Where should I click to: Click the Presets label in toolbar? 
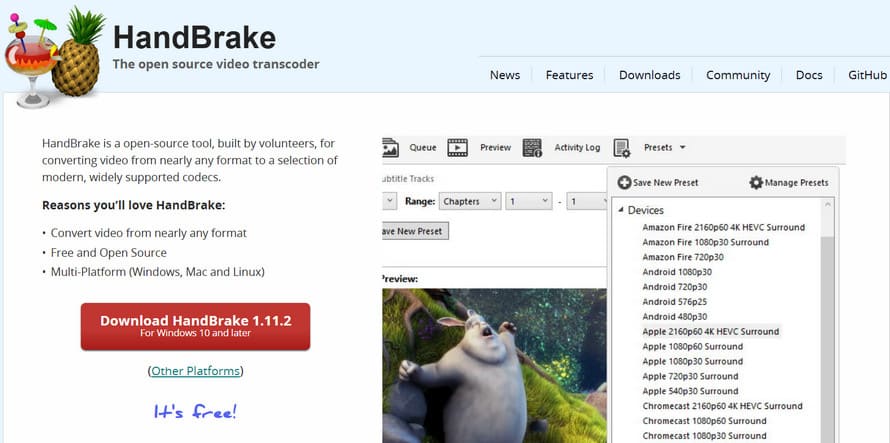pyautogui.click(x=658, y=148)
